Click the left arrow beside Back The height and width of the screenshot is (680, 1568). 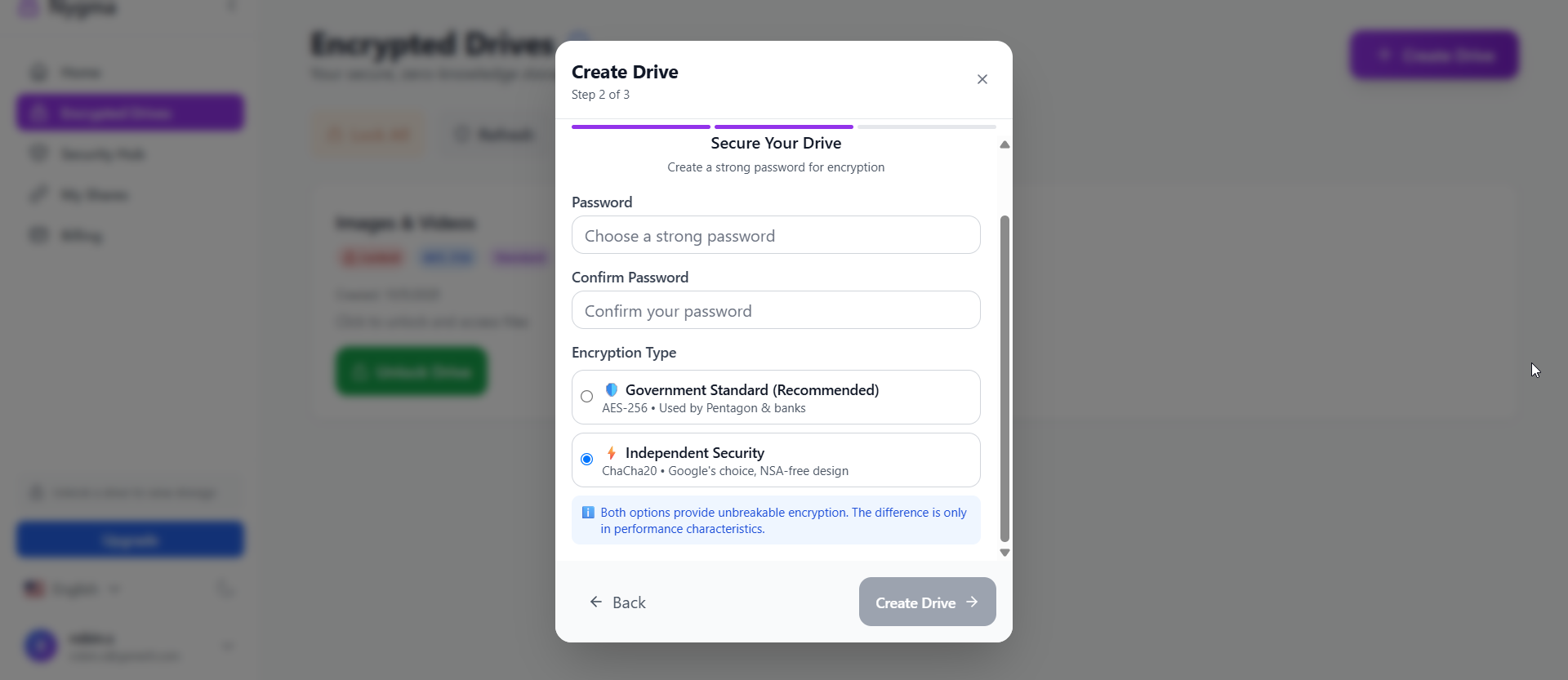tap(596, 602)
